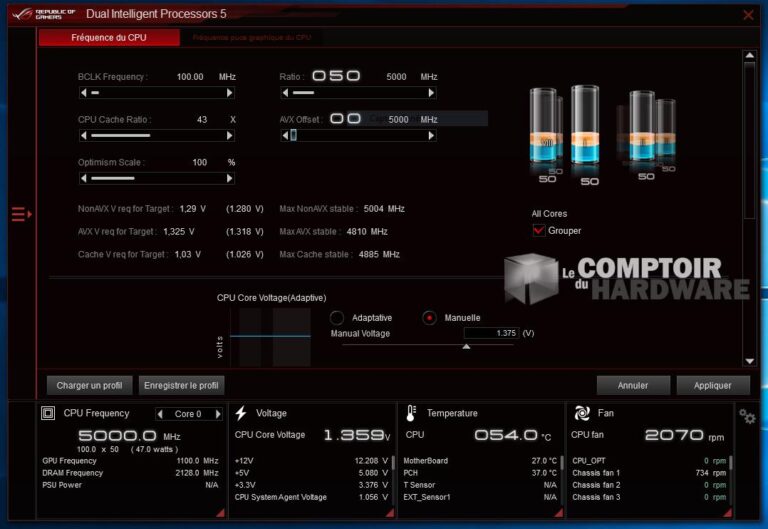Click the CPU temperature 054.0 reading

(x=512, y=435)
